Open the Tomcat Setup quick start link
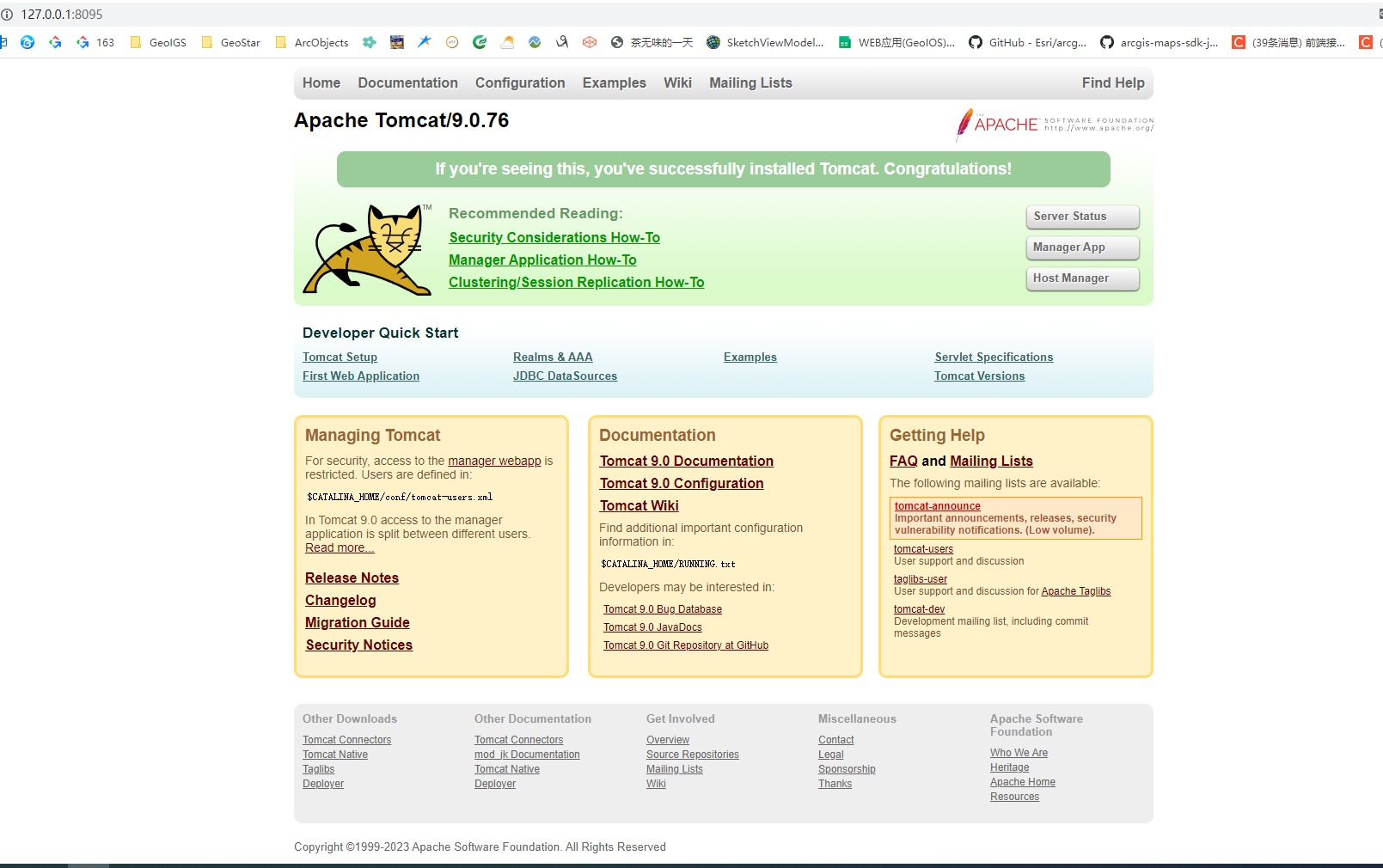This screenshot has width=1383, height=868. coord(340,357)
